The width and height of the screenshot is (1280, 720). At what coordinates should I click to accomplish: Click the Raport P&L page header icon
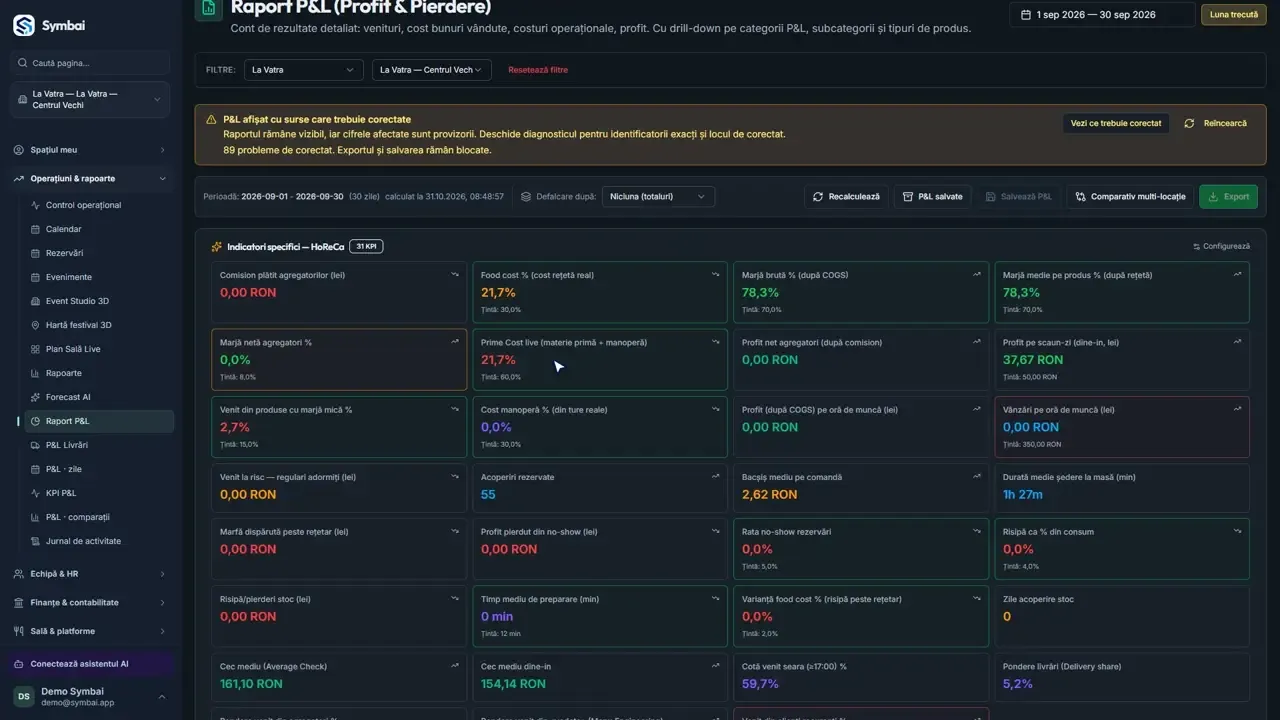click(x=208, y=8)
